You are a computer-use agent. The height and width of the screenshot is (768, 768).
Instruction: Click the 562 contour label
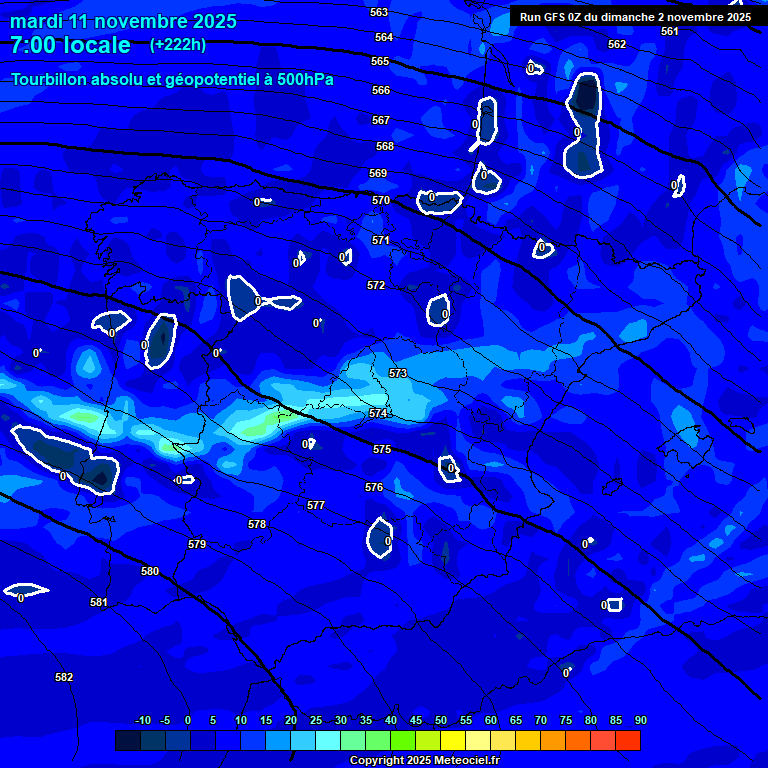coord(617,44)
